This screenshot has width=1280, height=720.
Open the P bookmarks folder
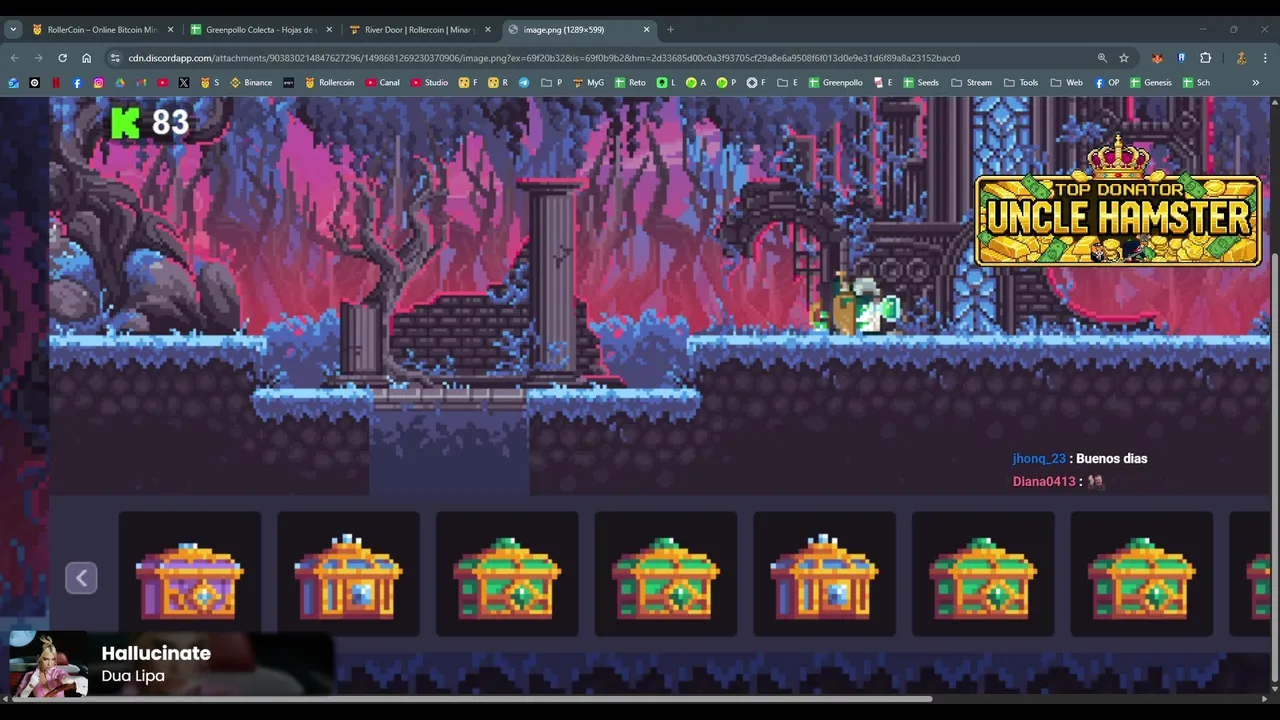pos(552,83)
